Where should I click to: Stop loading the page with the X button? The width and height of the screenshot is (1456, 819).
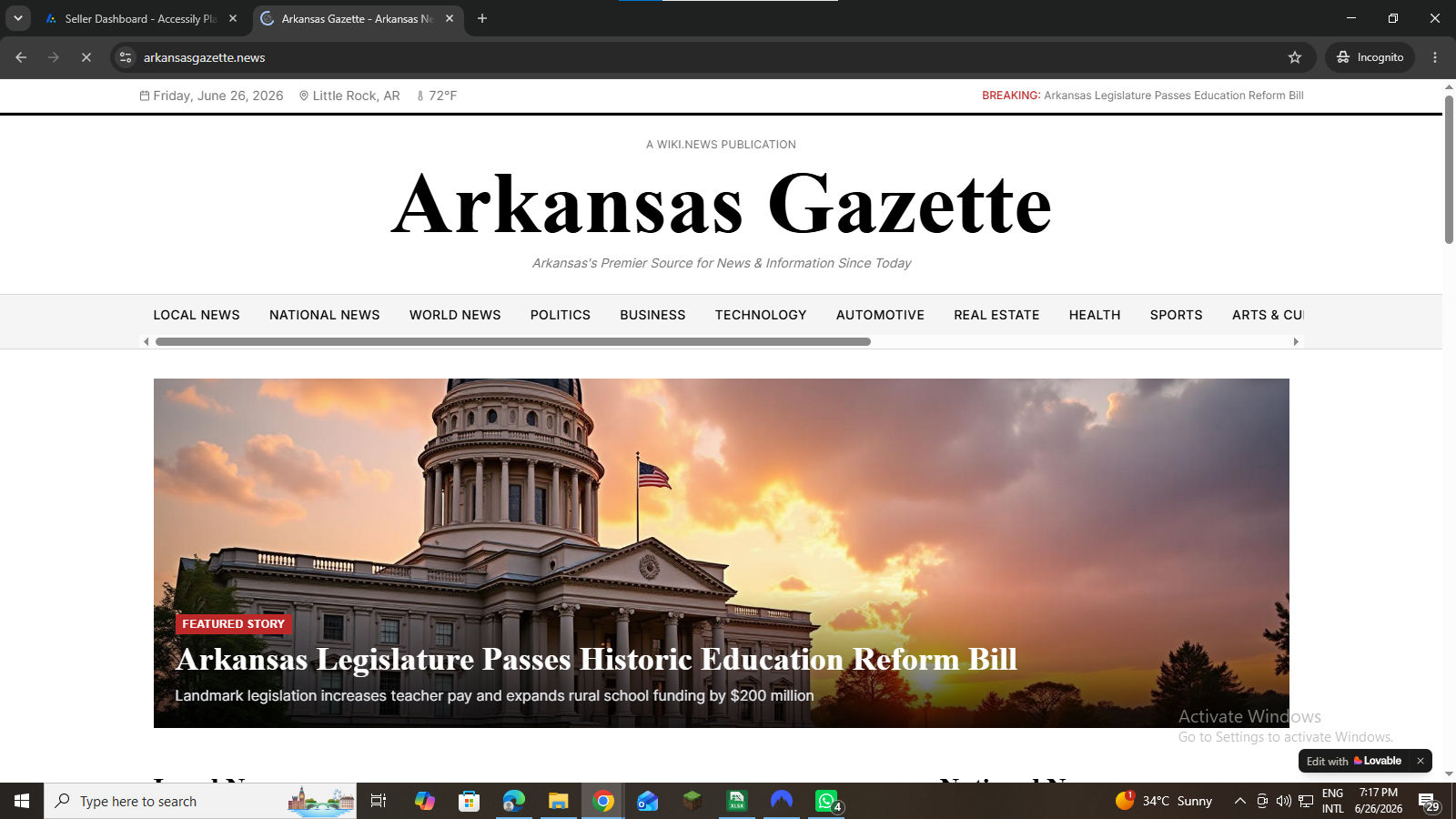click(86, 57)
